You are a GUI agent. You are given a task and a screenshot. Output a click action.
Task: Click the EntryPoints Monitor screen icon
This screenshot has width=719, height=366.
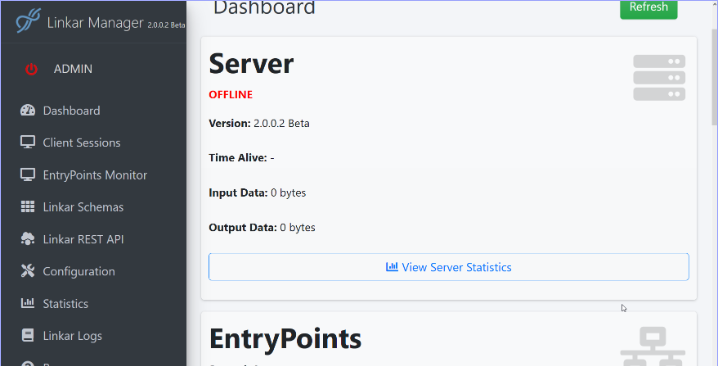28,175
